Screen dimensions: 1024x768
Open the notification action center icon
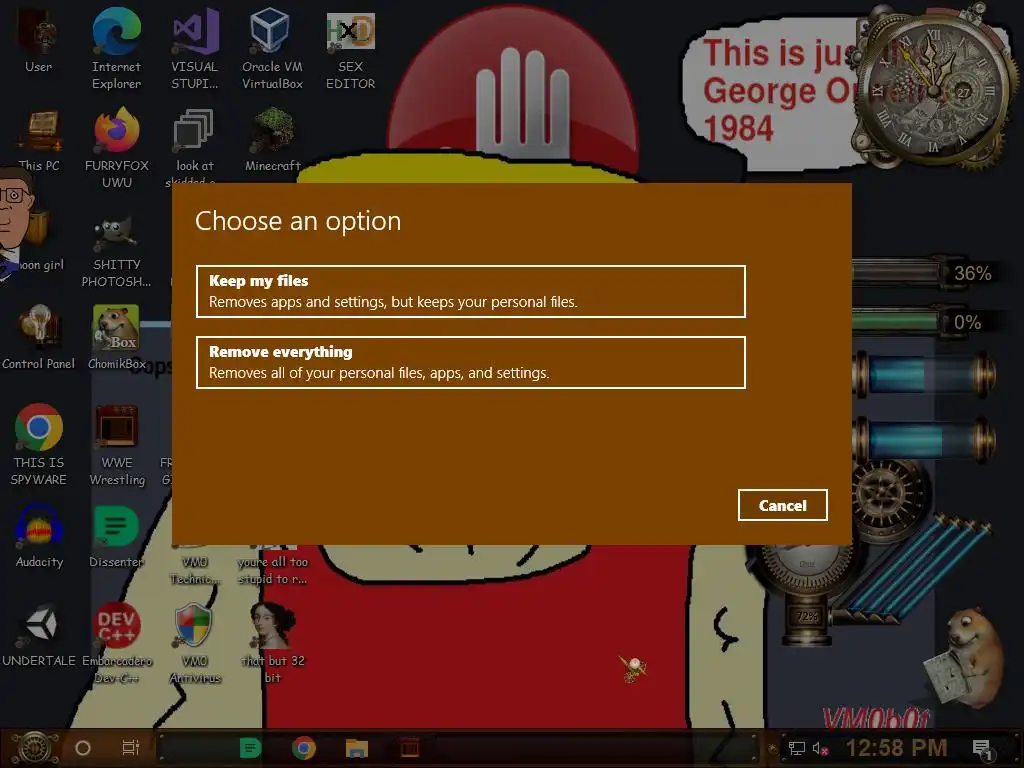(982, 748)
